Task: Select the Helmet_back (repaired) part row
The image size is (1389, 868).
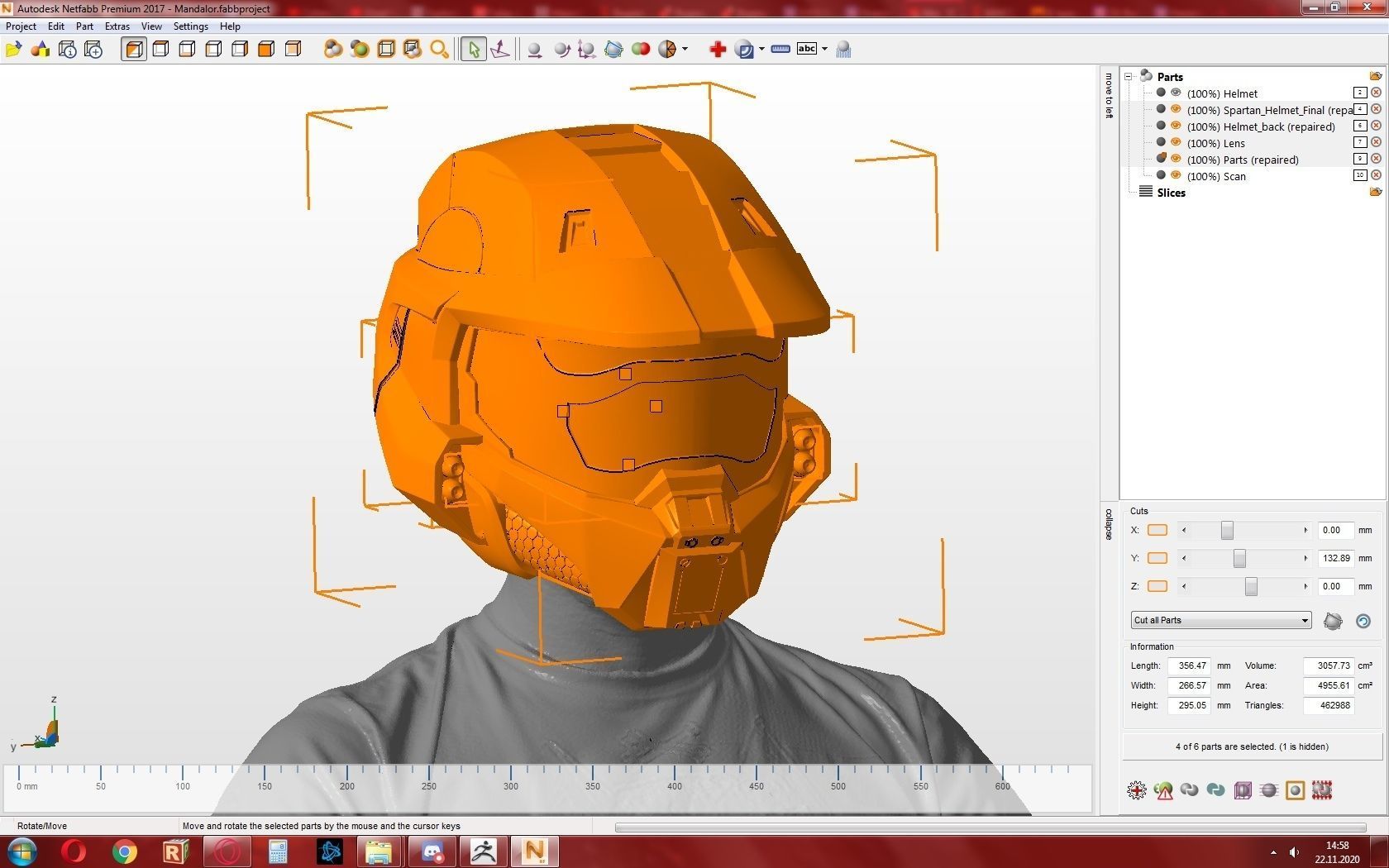Action: coord(1261,126)
